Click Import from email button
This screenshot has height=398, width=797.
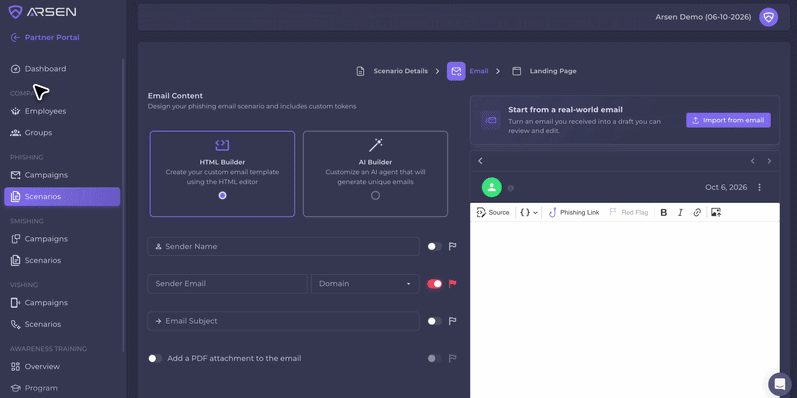728,120
